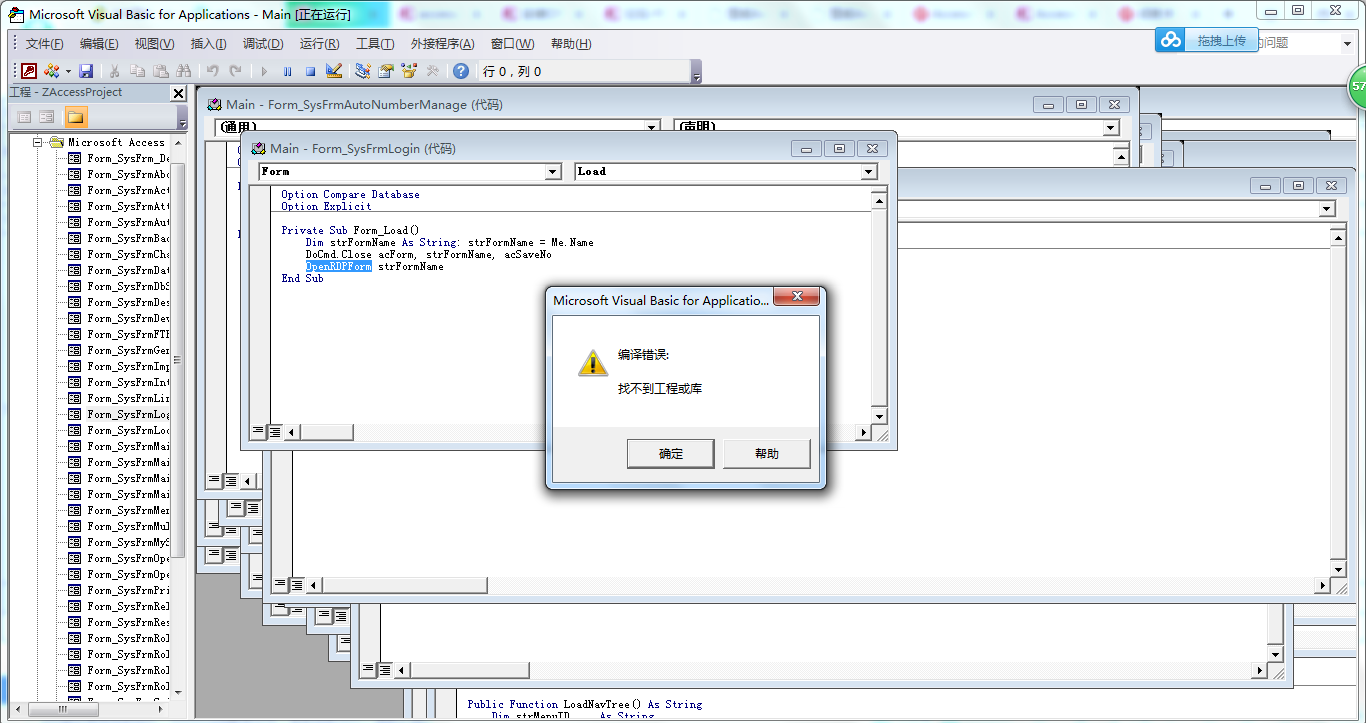The image size is (1366, 723).
Task: Click the Find binoculars icon
Action: click(183, 71)
